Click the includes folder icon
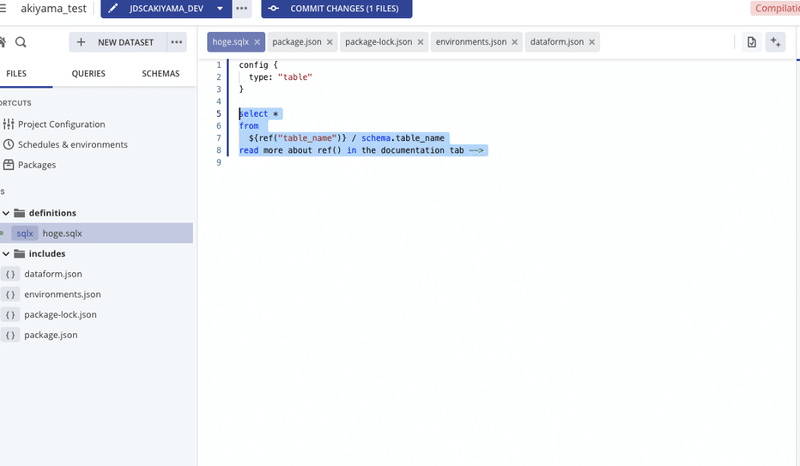Screen dimensions: 800x466 pos(19,254)
